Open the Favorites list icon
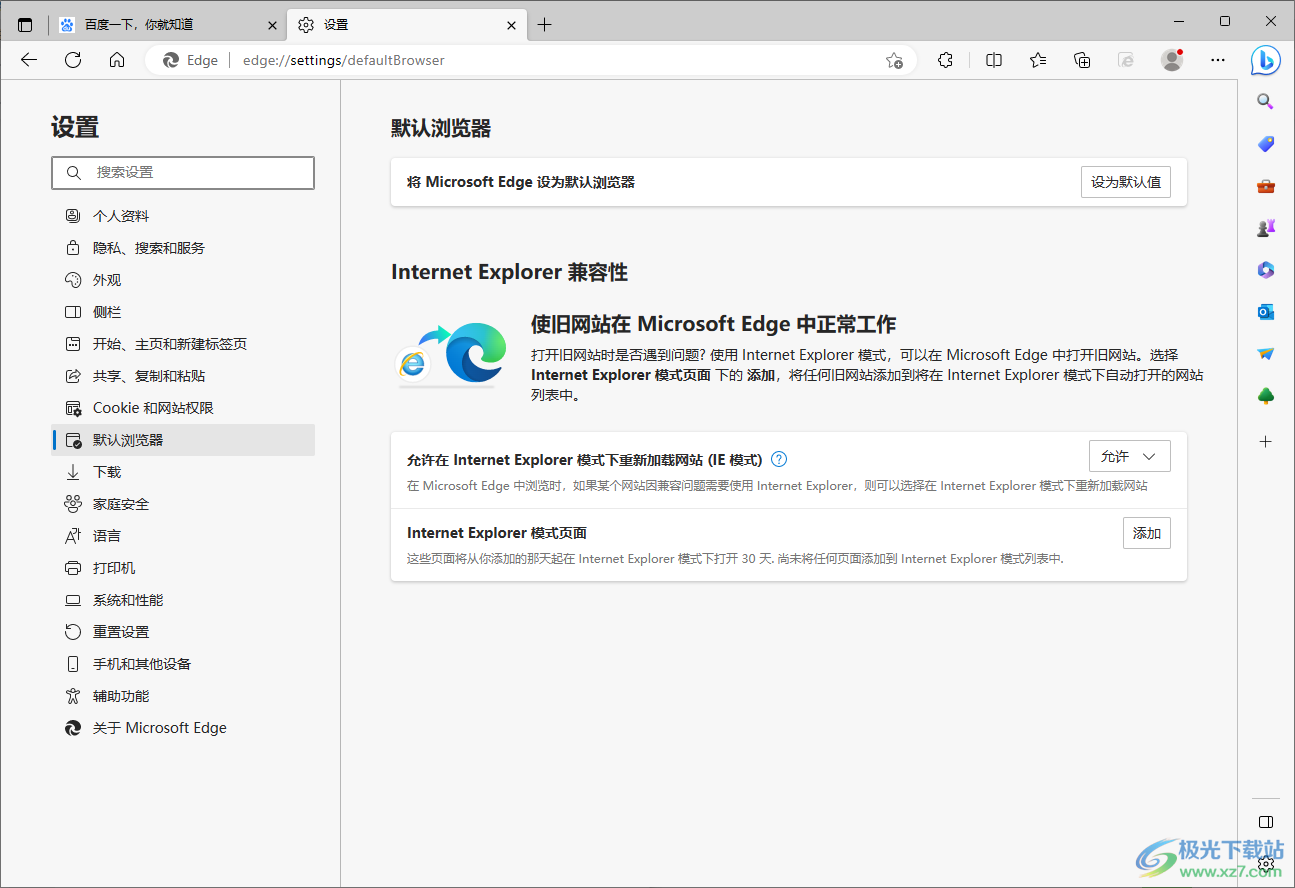The height and width of the screenshot is (888, 1295). (1038, 60)
